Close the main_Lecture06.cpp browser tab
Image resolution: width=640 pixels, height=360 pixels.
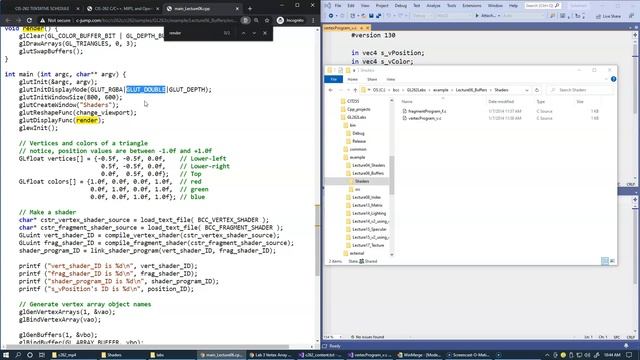pos(237,8)
